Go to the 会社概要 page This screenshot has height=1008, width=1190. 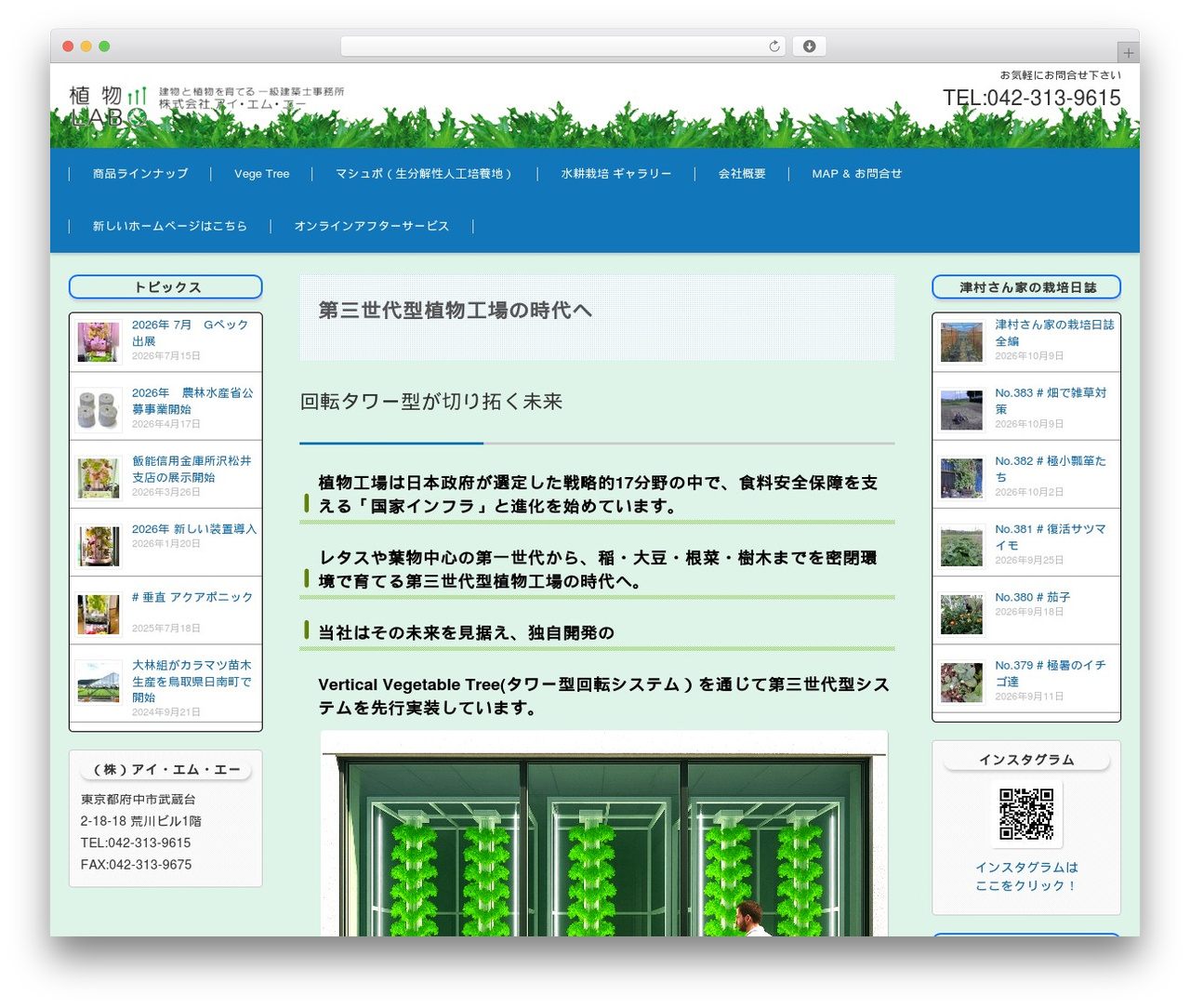click(x=742, y=174)
